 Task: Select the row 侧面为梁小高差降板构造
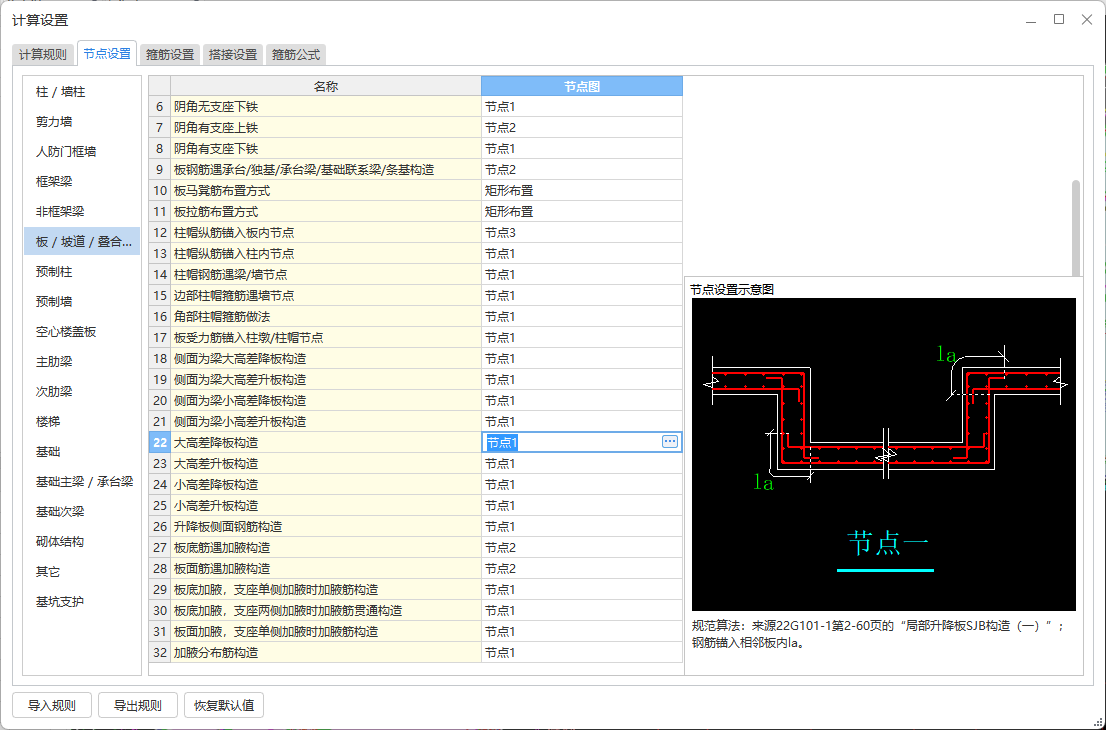[415, 401]
